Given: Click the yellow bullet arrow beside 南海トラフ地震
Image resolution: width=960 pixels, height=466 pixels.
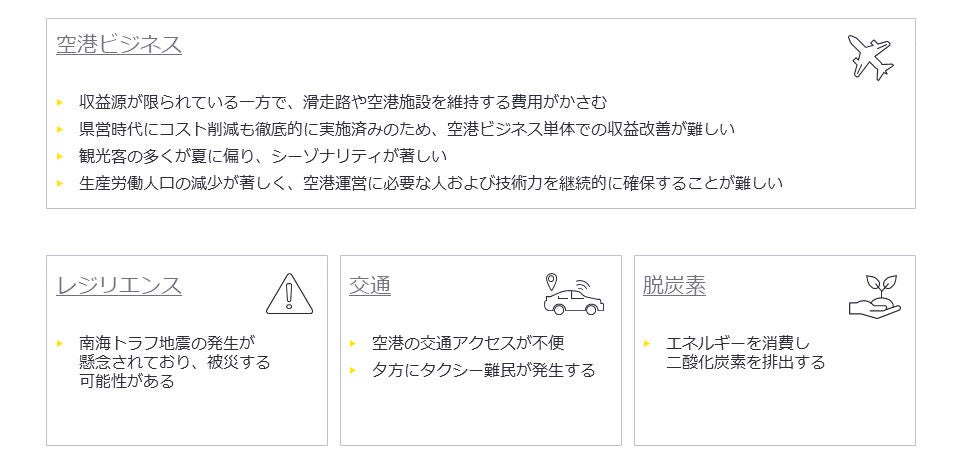Looking at the screenshot, I should (60, 344).
